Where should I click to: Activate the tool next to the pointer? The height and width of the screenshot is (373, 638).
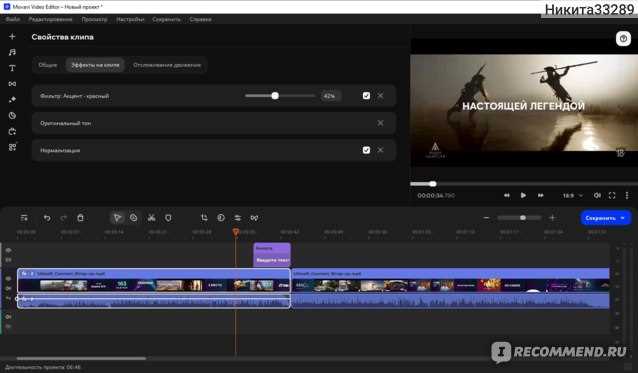pos(133,218)
